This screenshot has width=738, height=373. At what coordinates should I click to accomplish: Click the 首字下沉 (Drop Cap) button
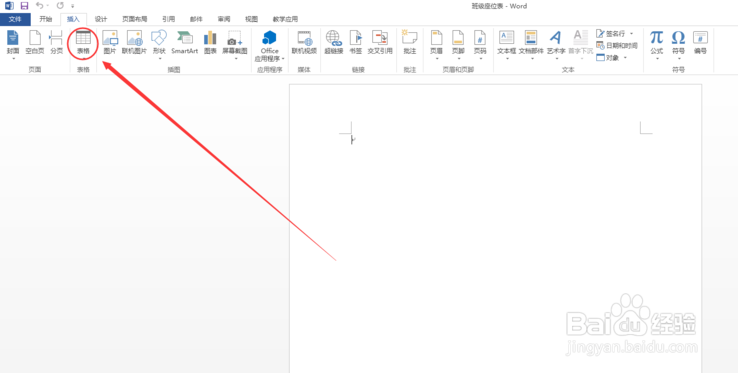[580, 45]
